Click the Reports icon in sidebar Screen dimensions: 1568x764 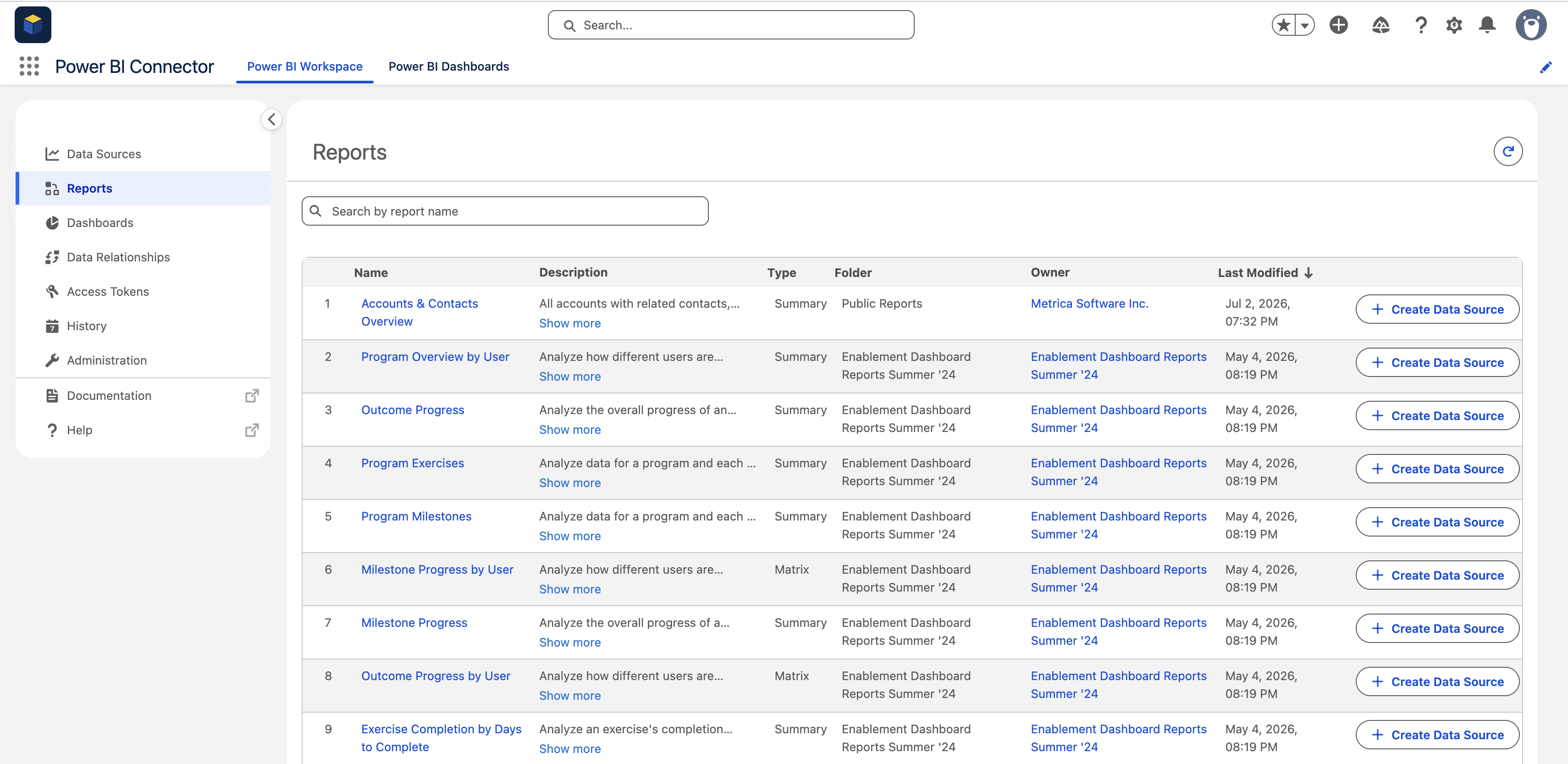(52, 189)
